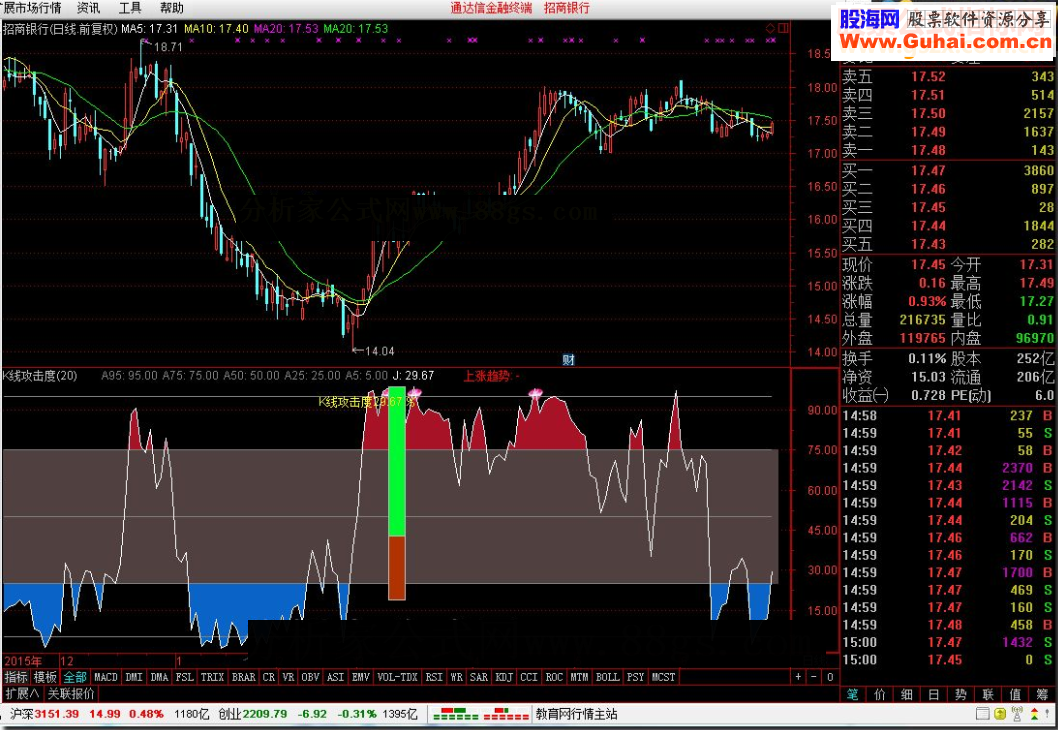Click the 14.04 low price label

[x=379, y=351]
